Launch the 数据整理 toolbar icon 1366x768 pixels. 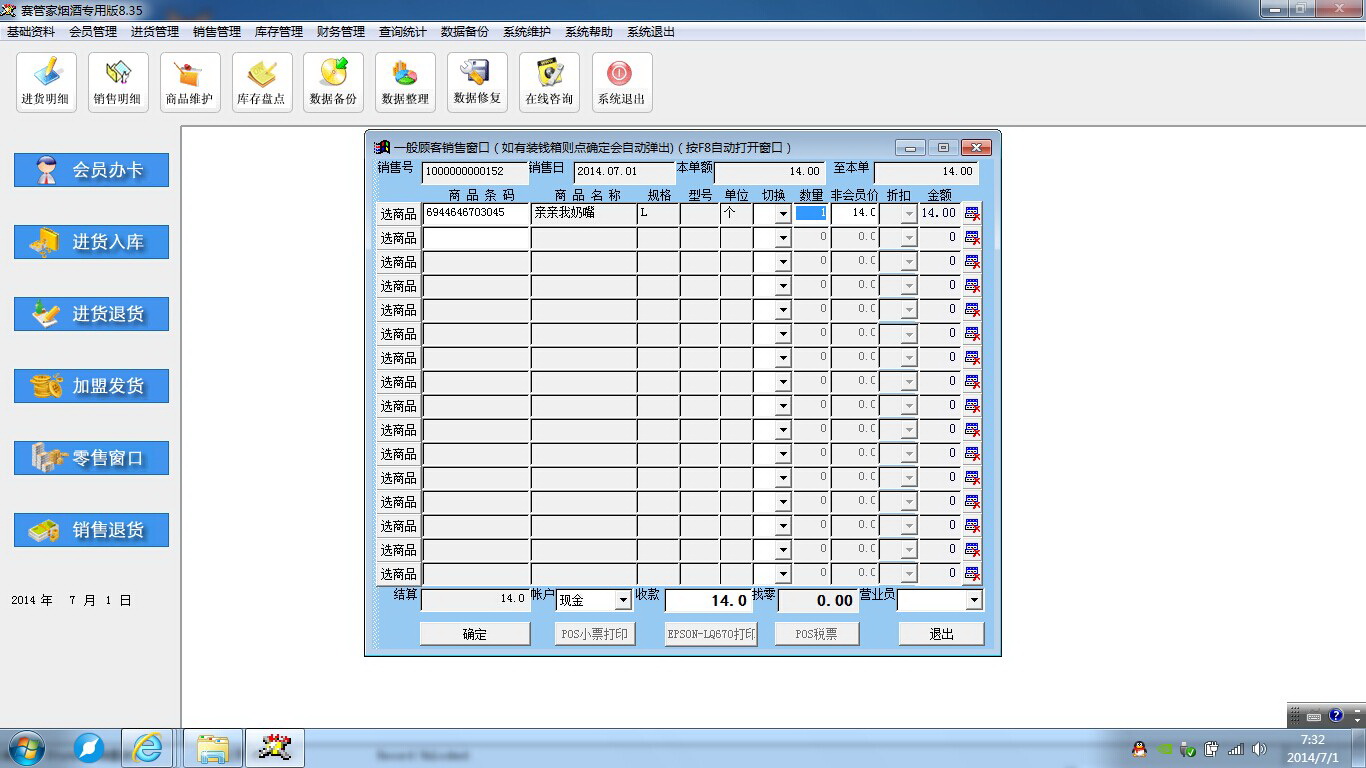click(x=406, y=82)
